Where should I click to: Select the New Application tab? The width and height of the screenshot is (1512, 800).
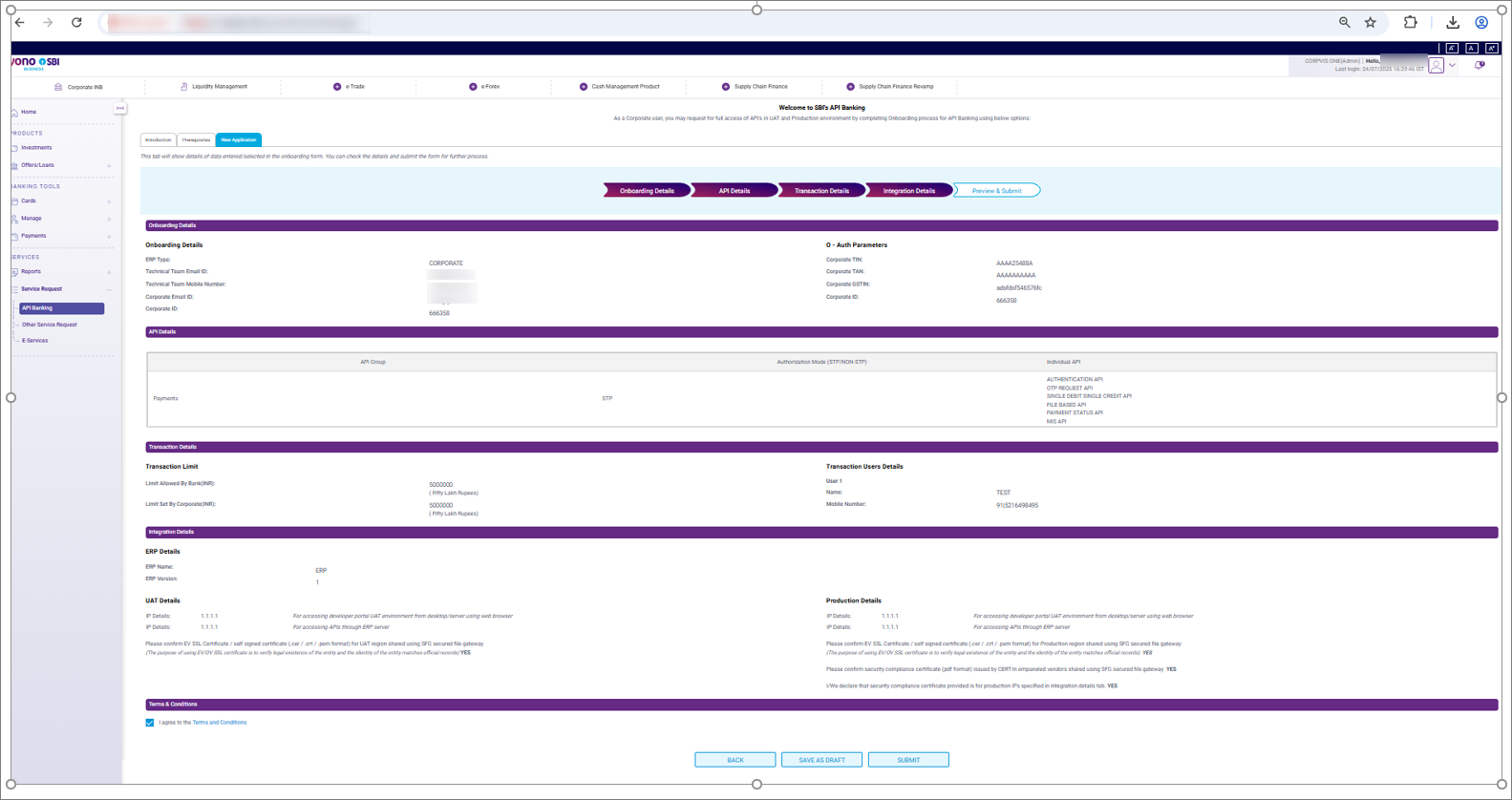(x=238, y=140)
